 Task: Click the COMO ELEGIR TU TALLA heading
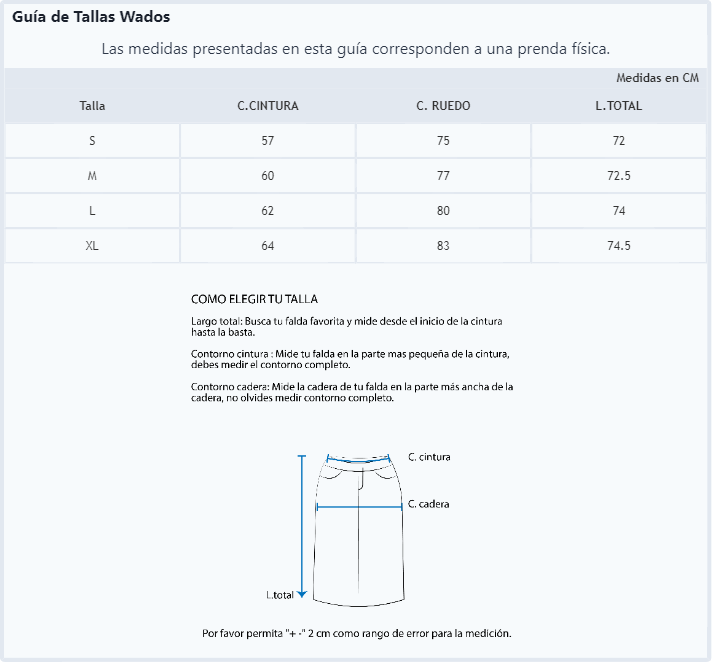(x=254, y=299)
